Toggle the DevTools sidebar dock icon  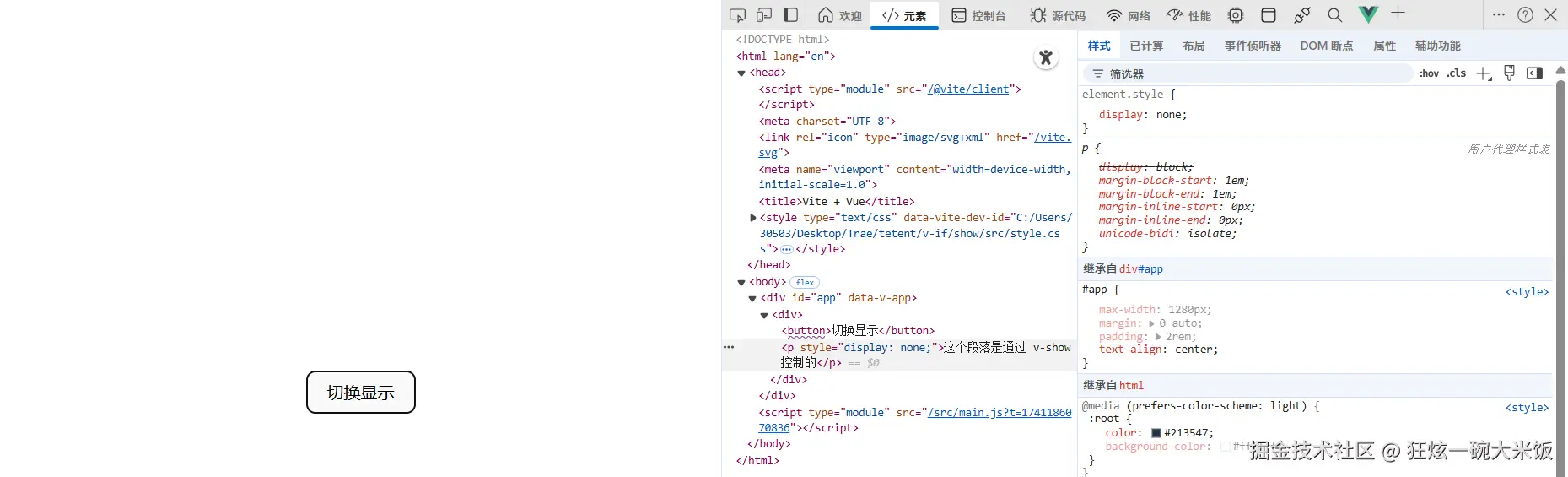[791, 15]
